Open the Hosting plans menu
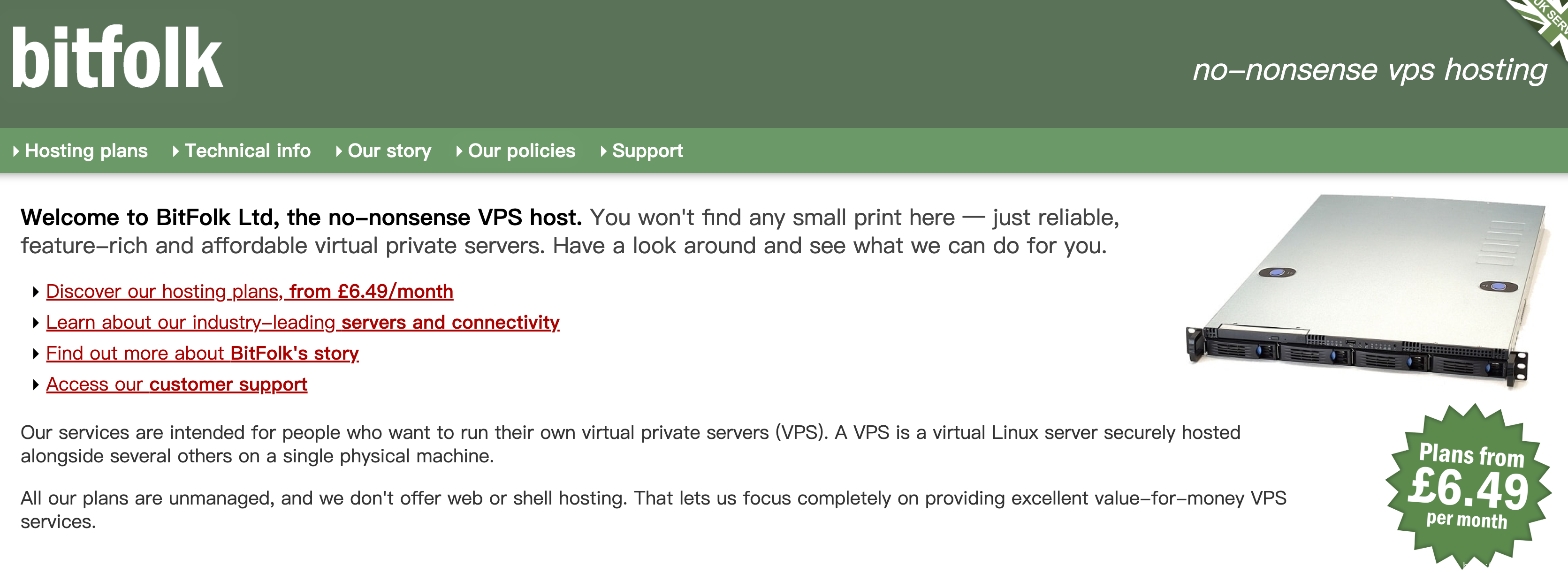 point(86,151)
